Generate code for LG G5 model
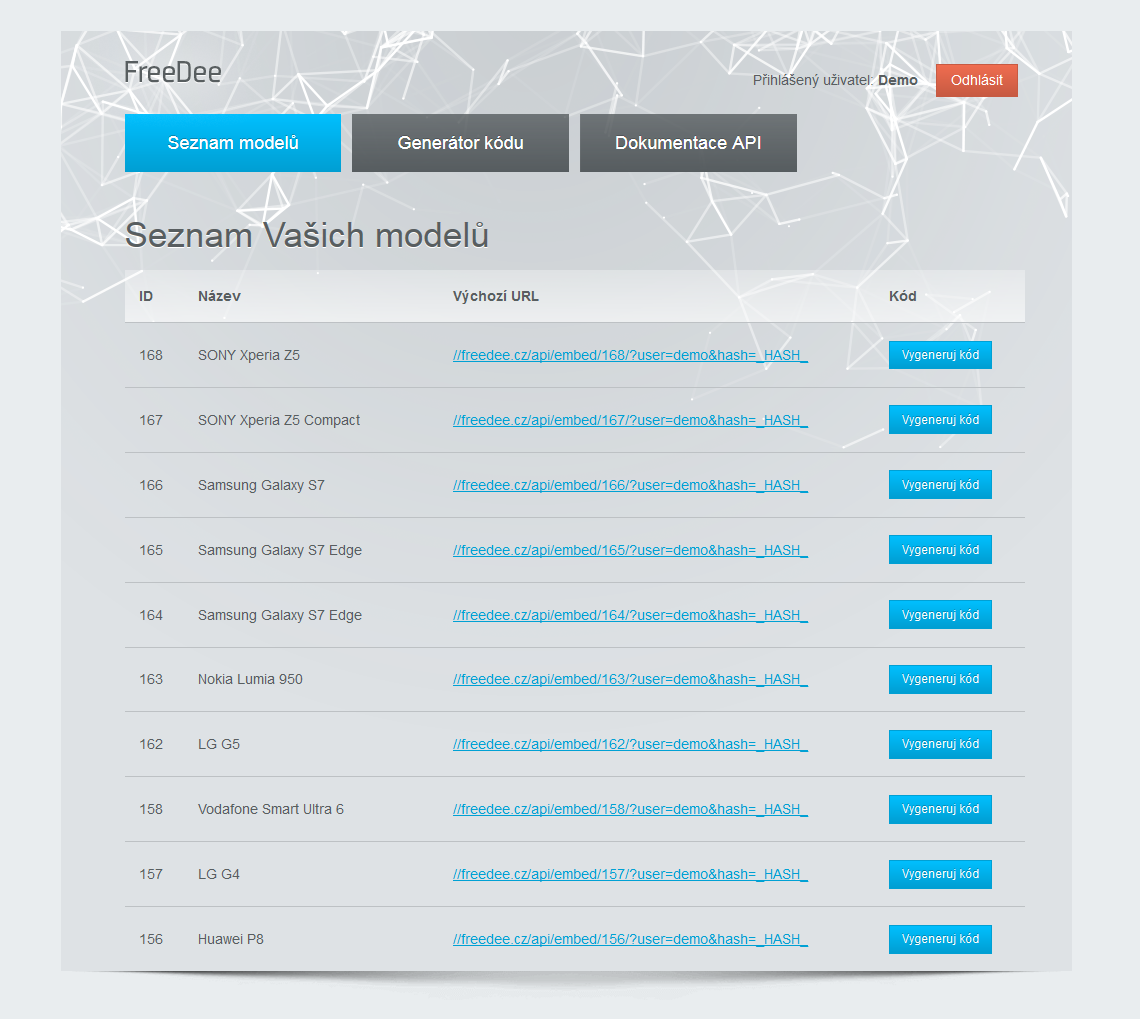 (x=940, y=744)
